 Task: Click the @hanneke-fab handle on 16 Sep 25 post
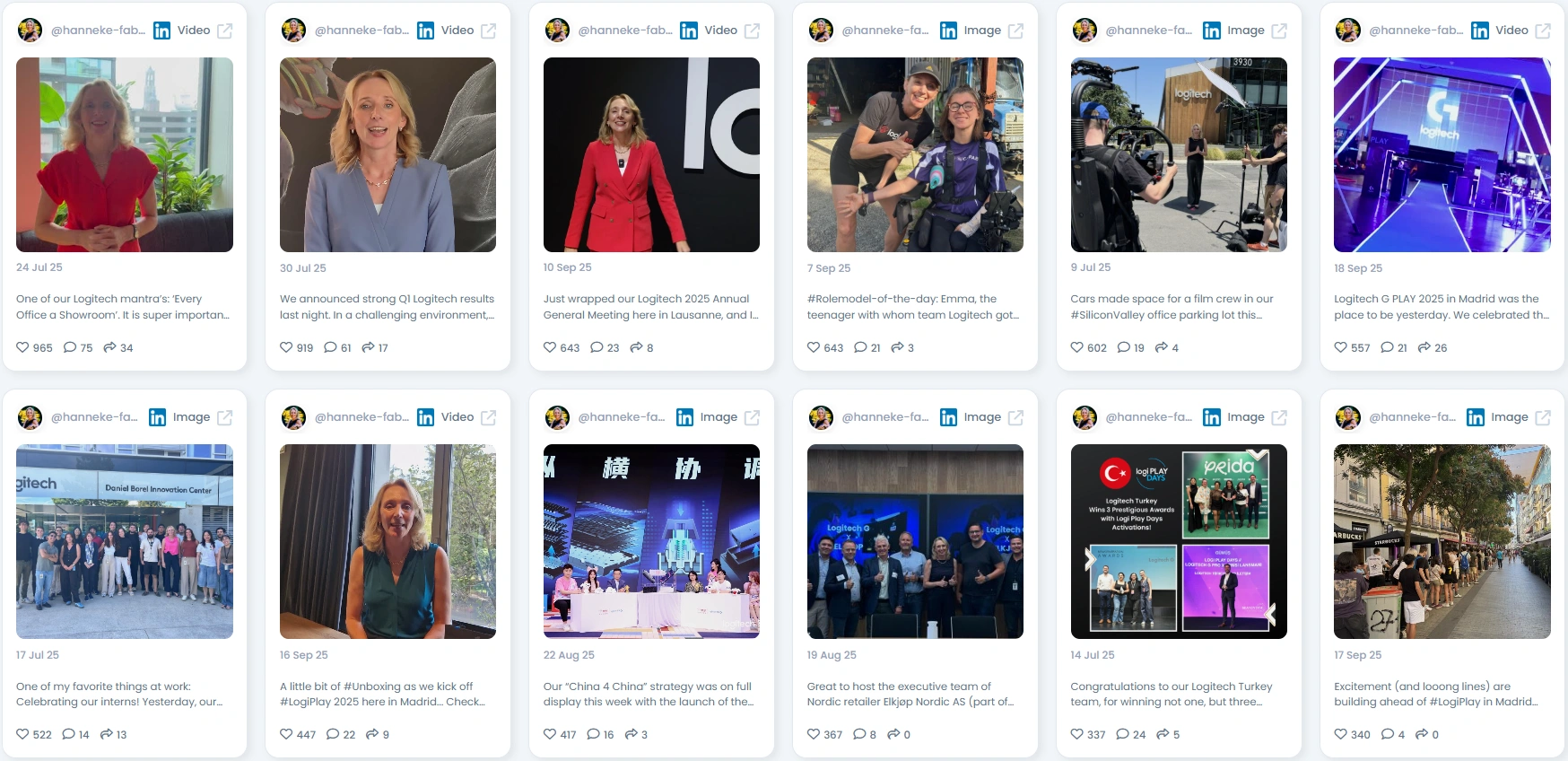point(362,417)
